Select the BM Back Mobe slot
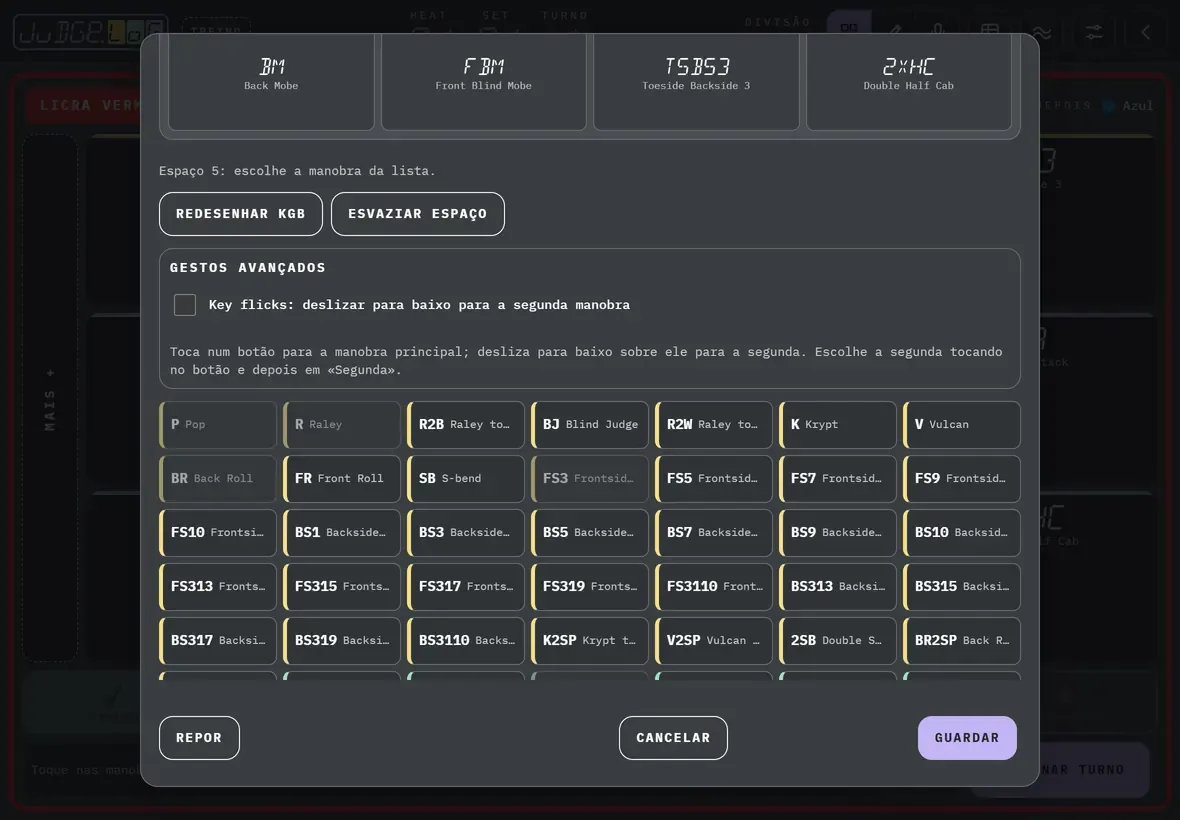Image resolution: width=1180 pixels, height=820 pixels. coord(271,82)
